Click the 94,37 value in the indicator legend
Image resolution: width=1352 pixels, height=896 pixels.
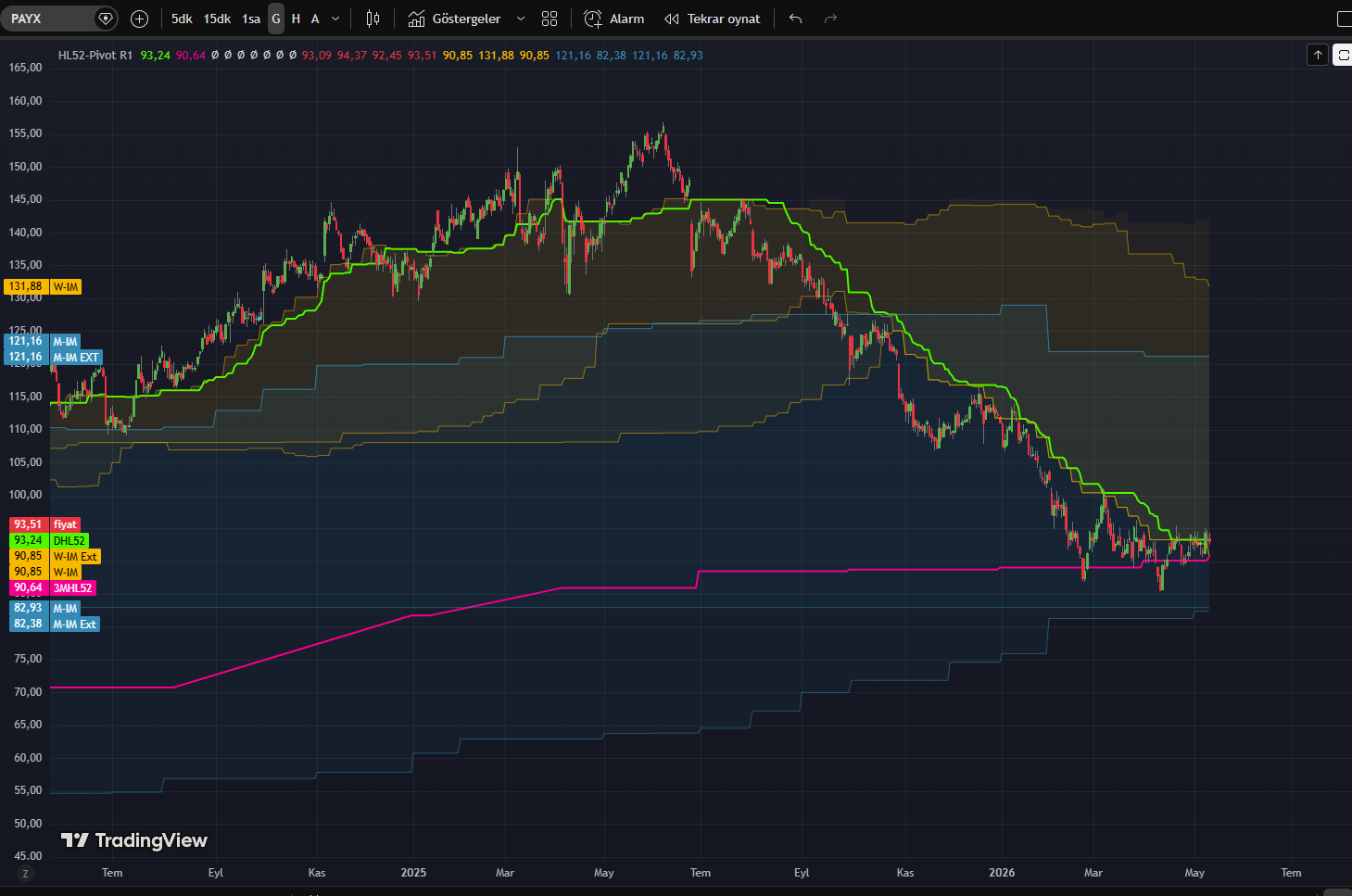(x=352, y=56)
